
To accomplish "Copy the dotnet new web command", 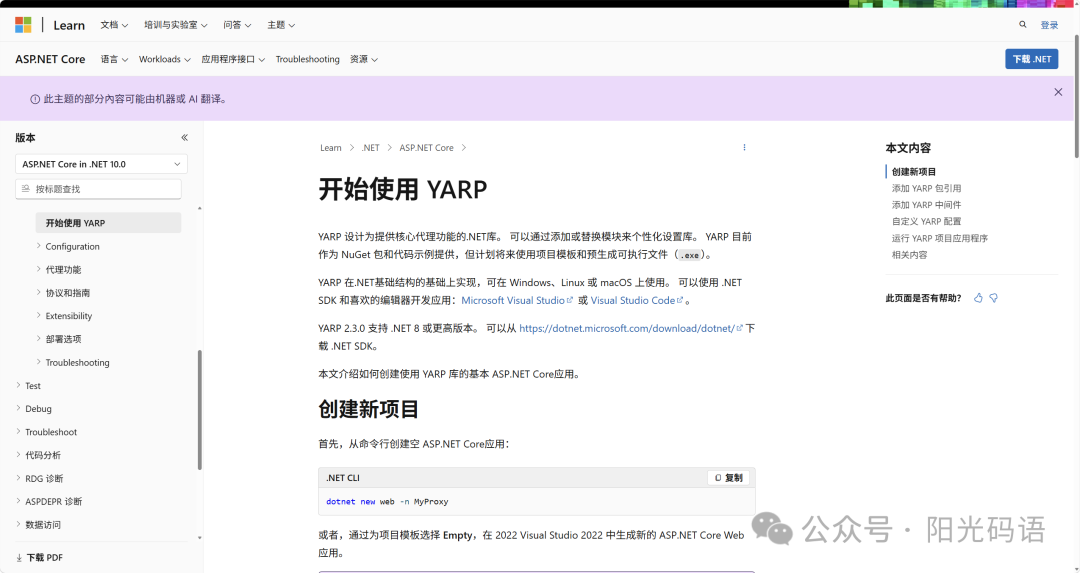I will [729, 478].
